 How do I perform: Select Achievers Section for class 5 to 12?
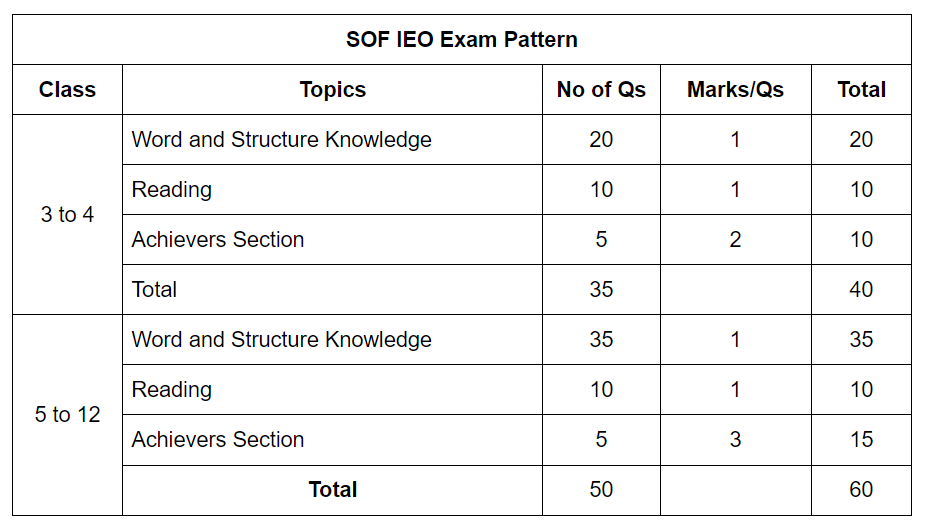[x=217, y=440]
